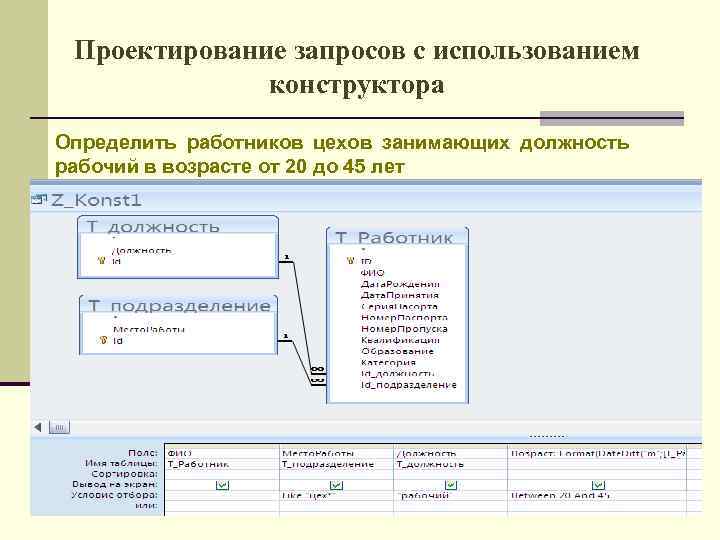Click the Должность cell in the Поле row
Image resolution: width=720 pixels, height=540 pixels.
click(x=451, y=453)
